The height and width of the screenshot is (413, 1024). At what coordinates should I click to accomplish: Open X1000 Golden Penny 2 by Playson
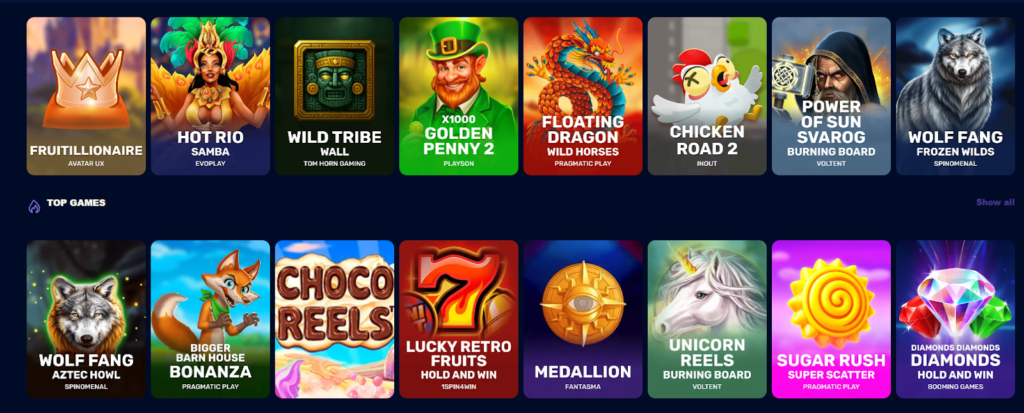point(458,96)
